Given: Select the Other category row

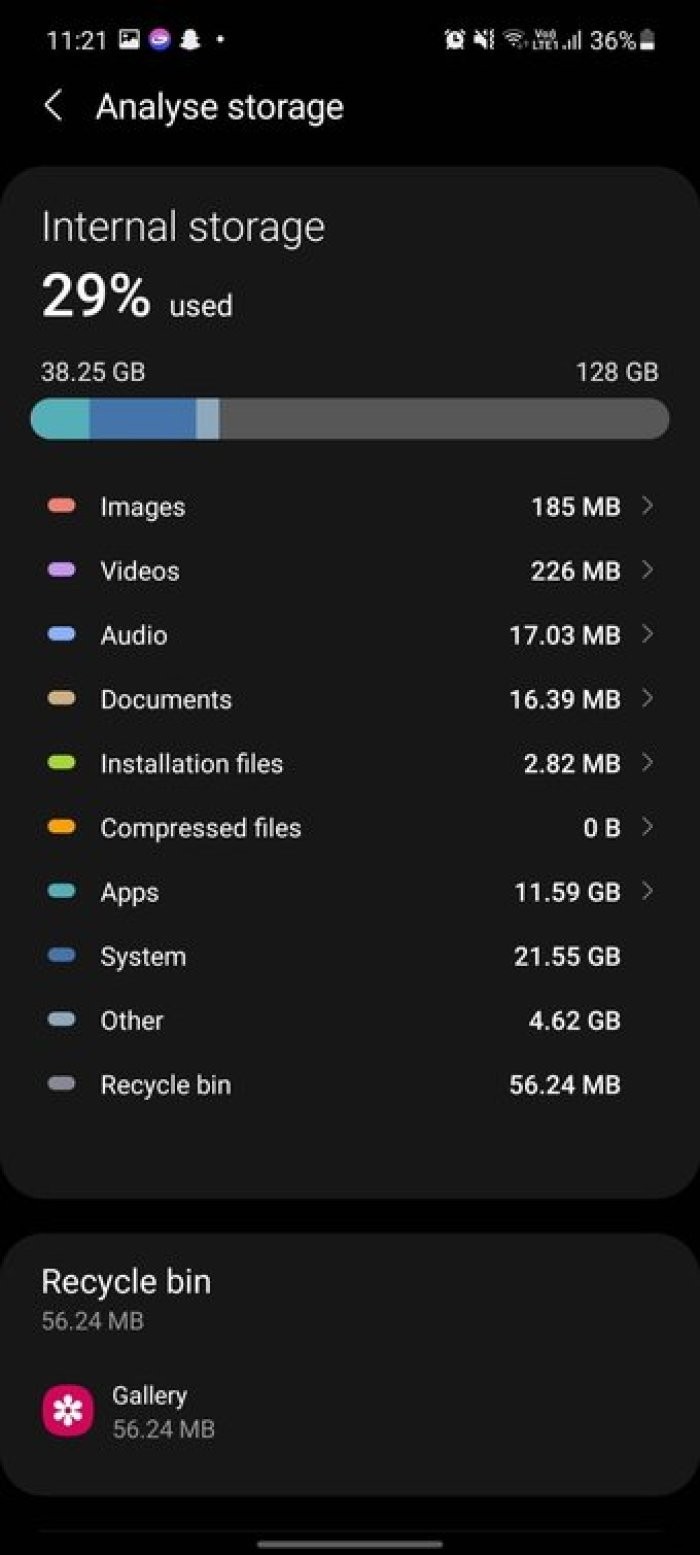Looking at the screenshot, I should (x=350, y=1020).
